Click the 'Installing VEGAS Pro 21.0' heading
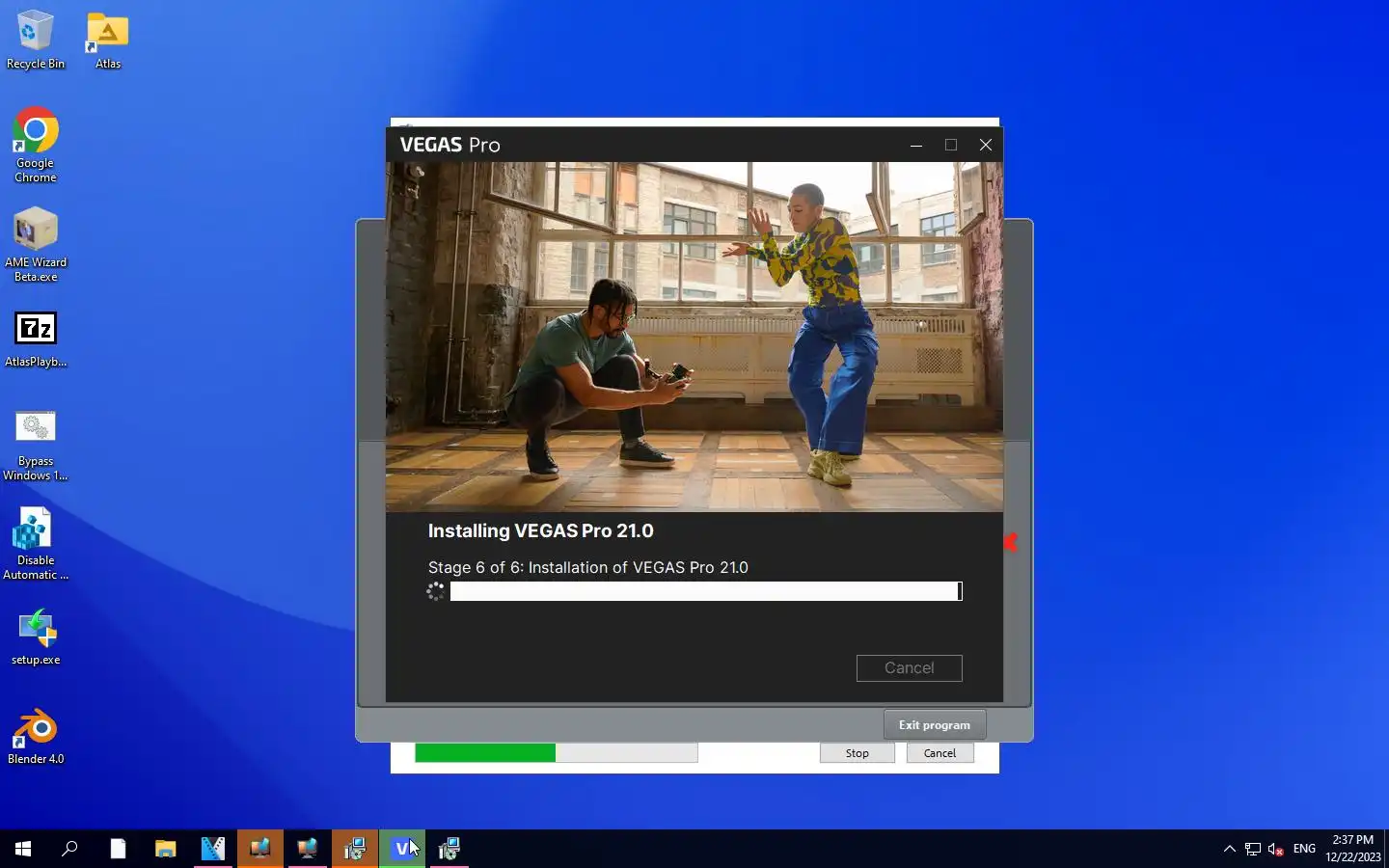This screenshot has height=868, width=1389. [x=540, y=530]
